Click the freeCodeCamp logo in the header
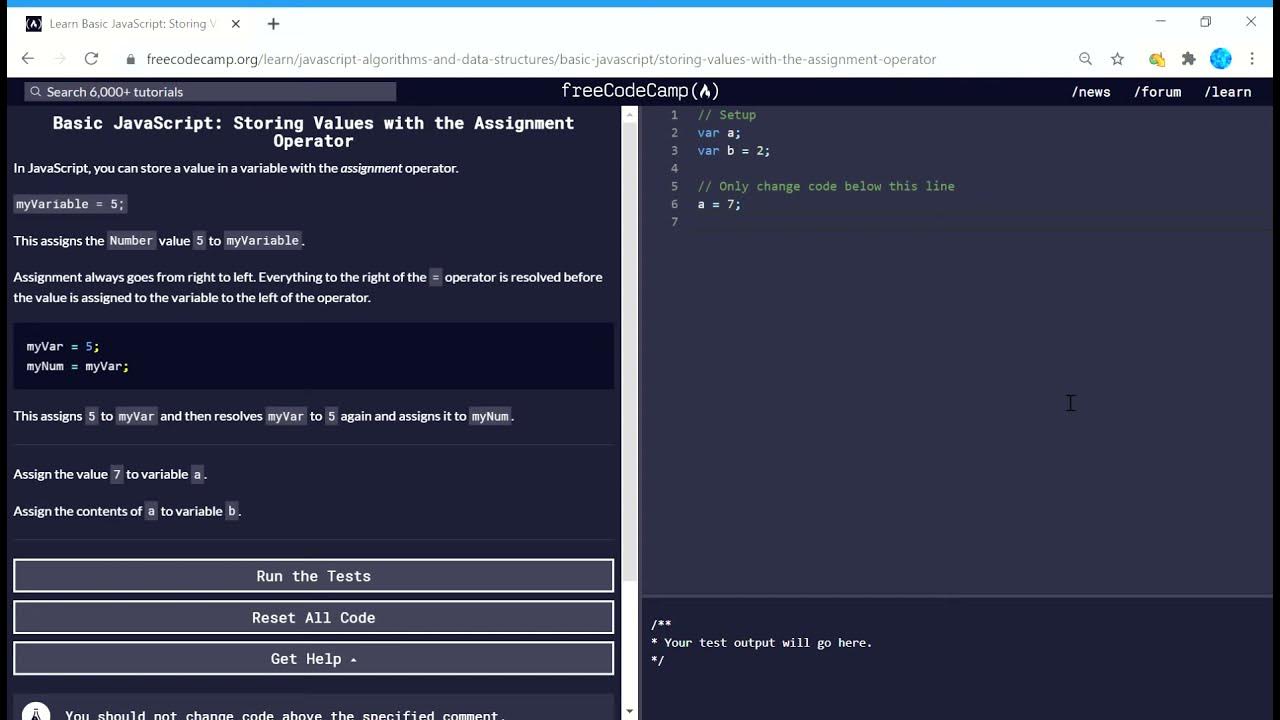The height and width of the screenshot is (720, 1280). [640, 91]
